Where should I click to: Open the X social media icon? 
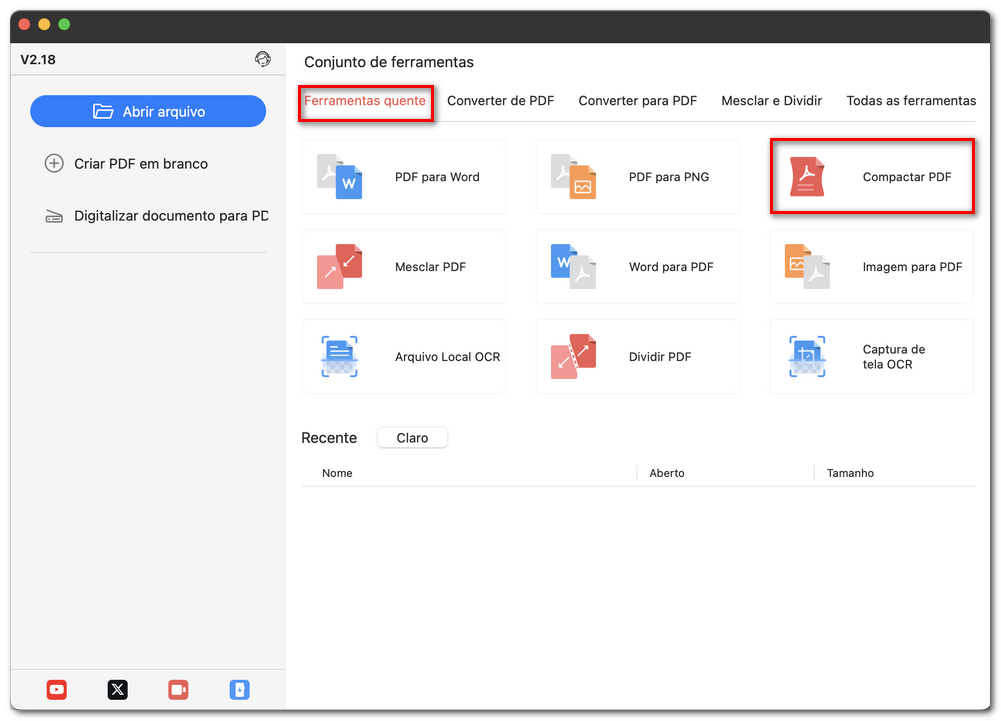tap(117, 690)
